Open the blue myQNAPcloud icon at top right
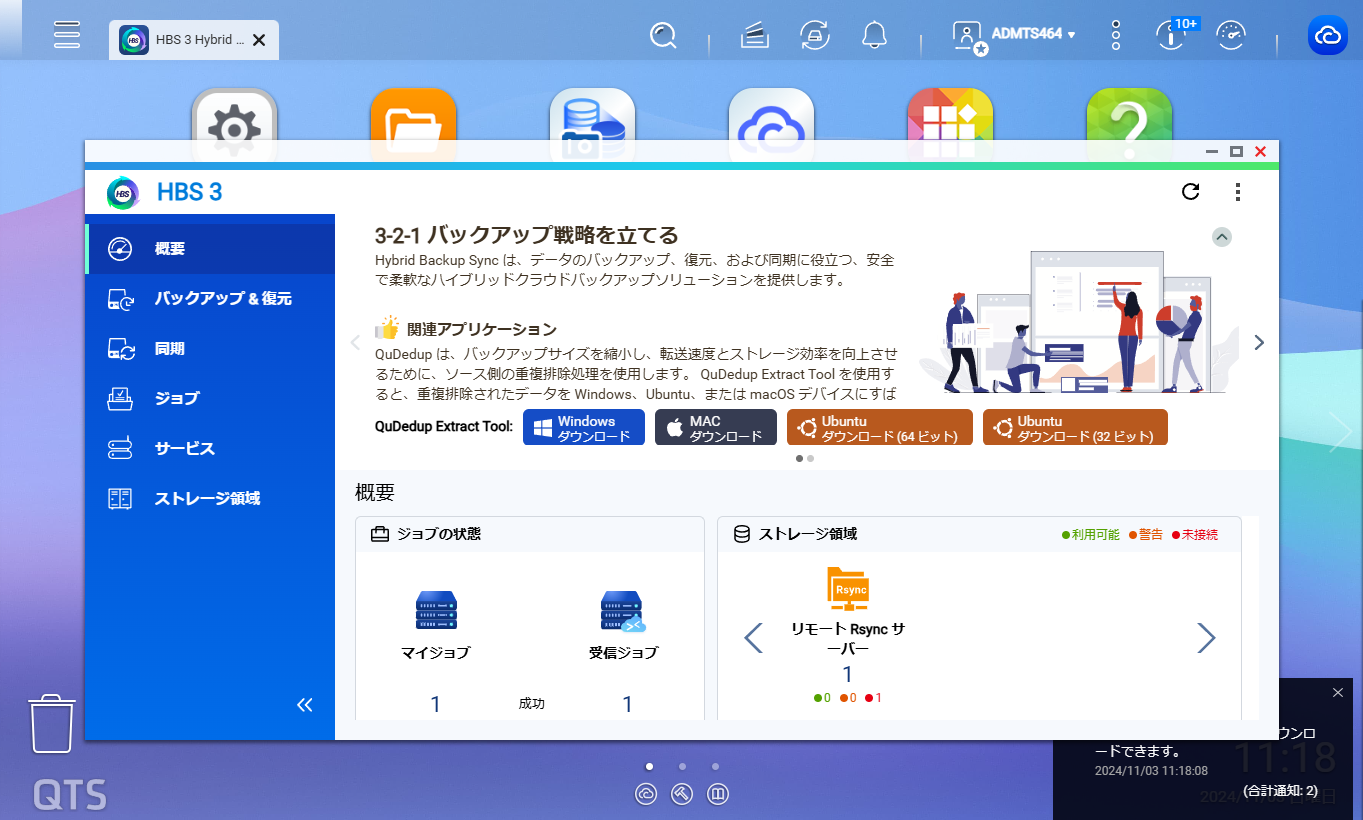This screenshot has width=1363, height=820. coord(1328,36)
